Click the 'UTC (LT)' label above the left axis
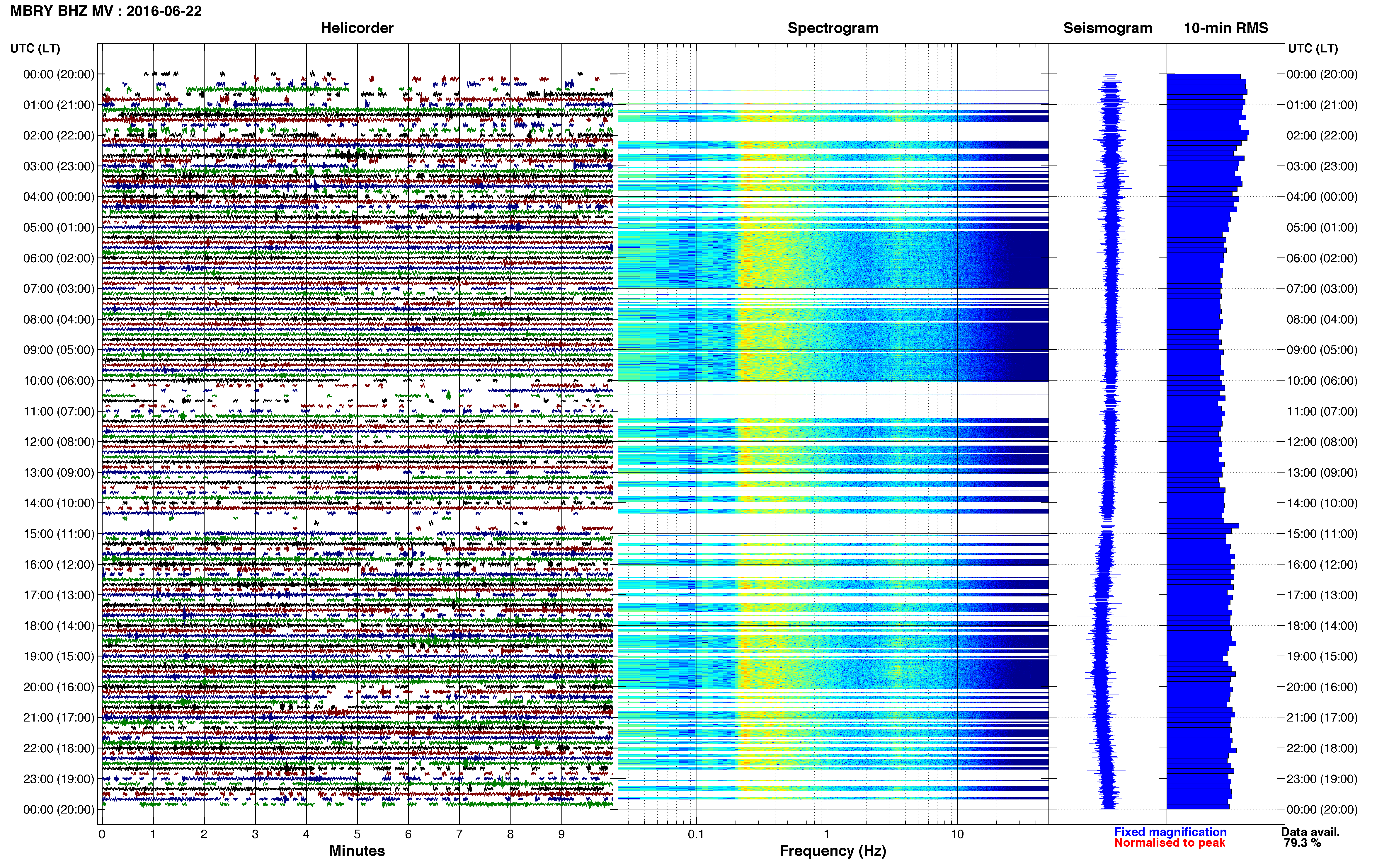Image resolution: width=1389 pixels, height=868 pixels. click(x=35, y=48)
